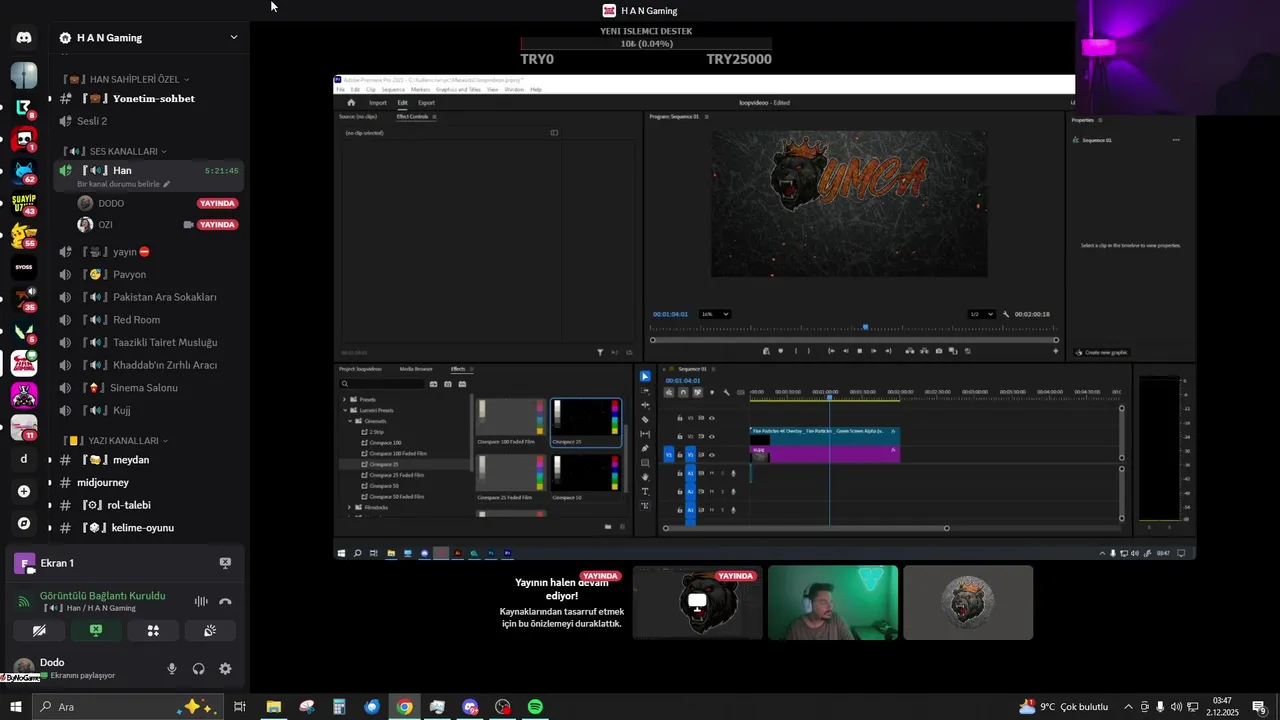Switch to the Export tab in Premiere

(x=427, y=102)
